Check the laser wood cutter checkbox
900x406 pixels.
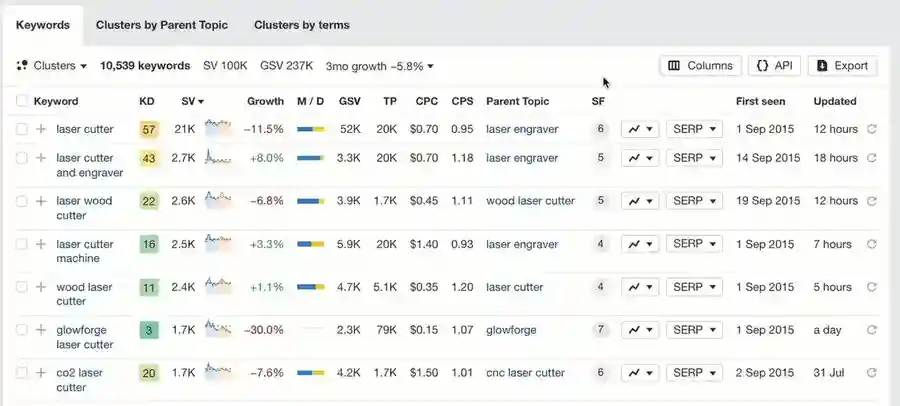pos(22,201)
